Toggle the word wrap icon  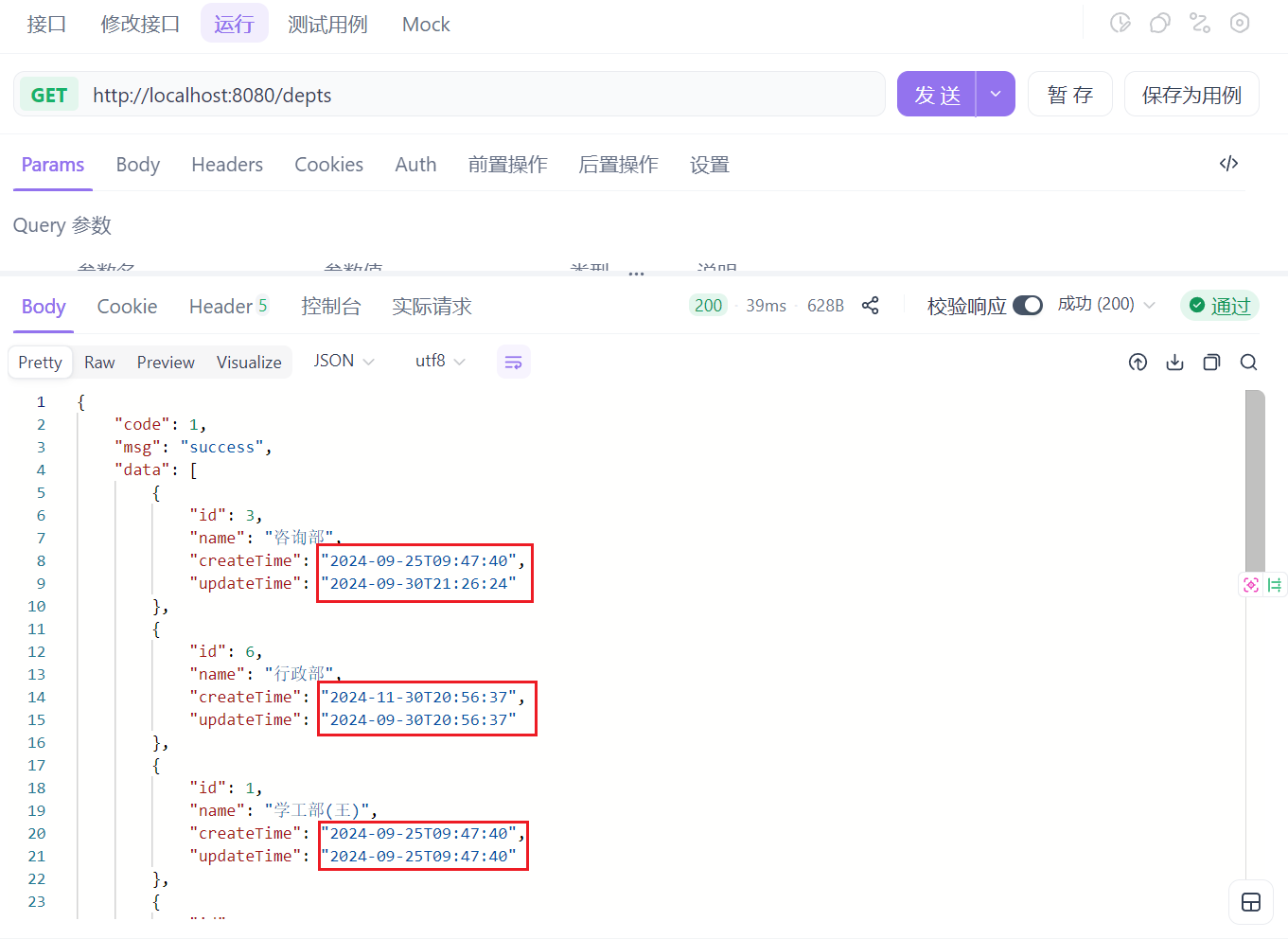pos(514,362)
